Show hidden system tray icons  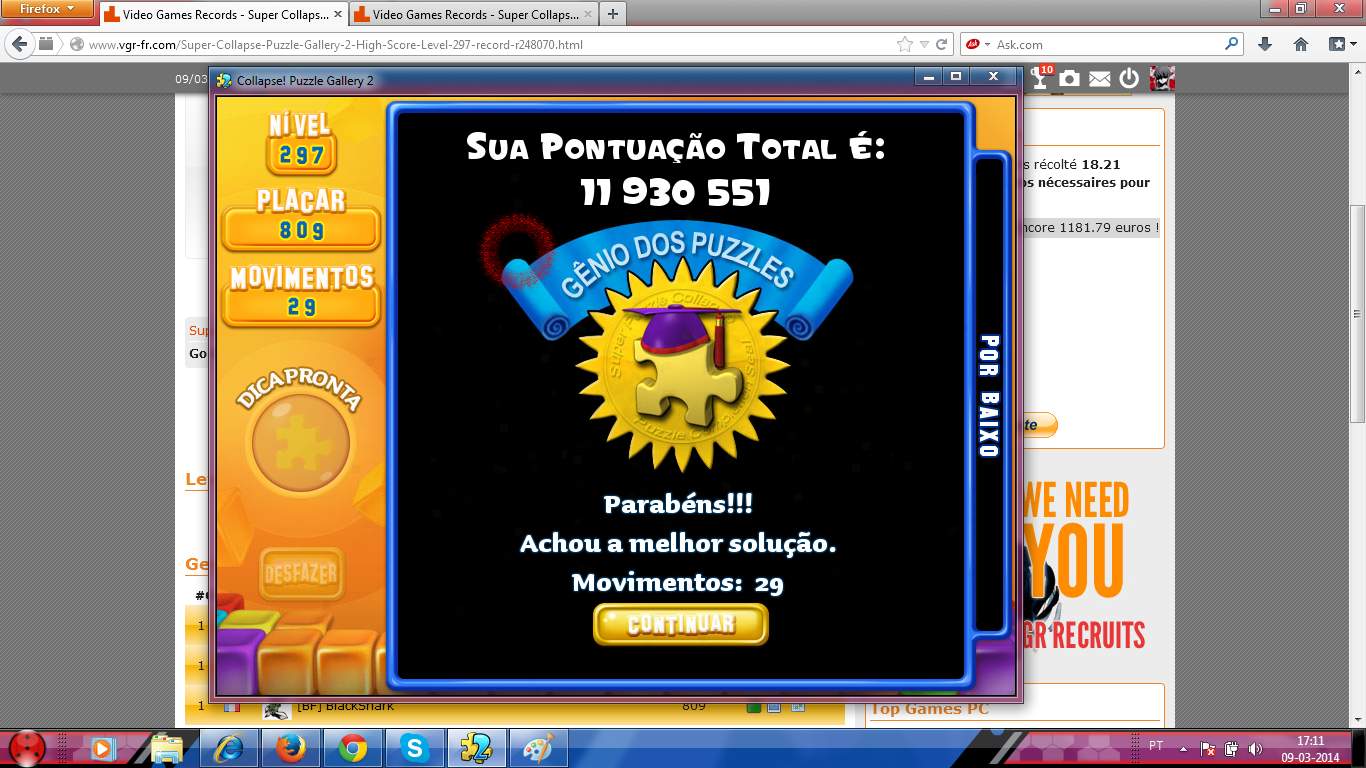[x=1184, y=747]
